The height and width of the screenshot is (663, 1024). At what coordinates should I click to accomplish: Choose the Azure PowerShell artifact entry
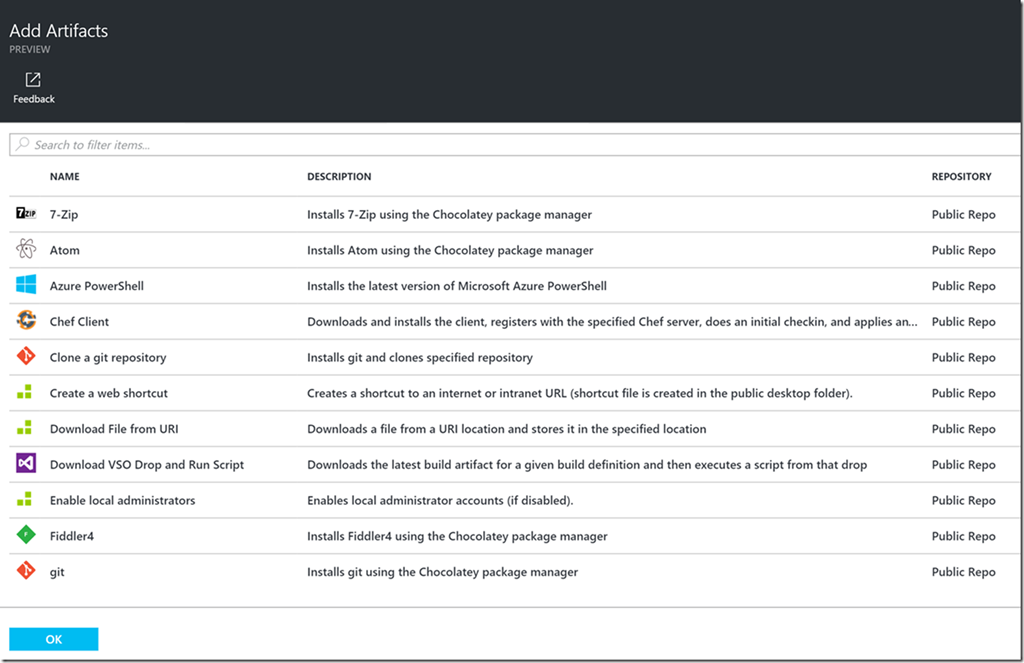click(x=400, y=285)
